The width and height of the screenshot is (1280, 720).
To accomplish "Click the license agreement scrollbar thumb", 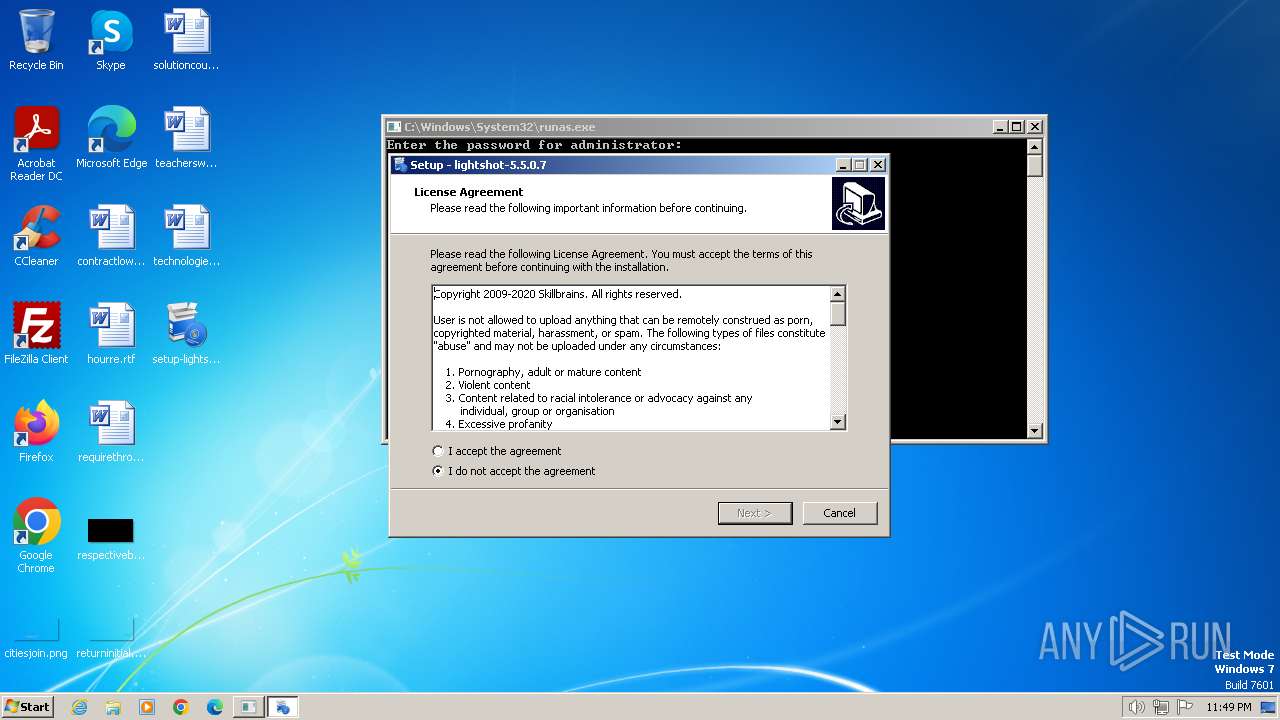I will point(838,313).
